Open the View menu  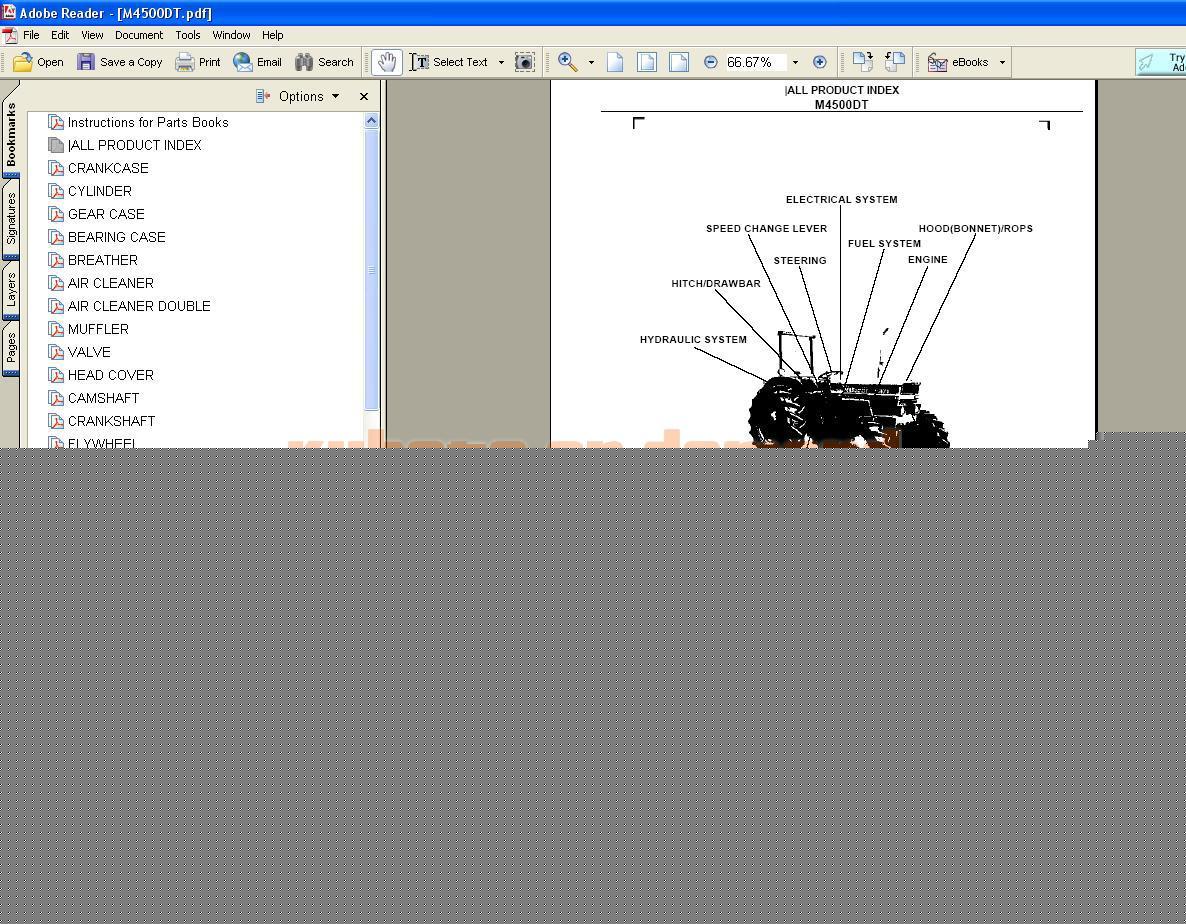coord(92,35)
